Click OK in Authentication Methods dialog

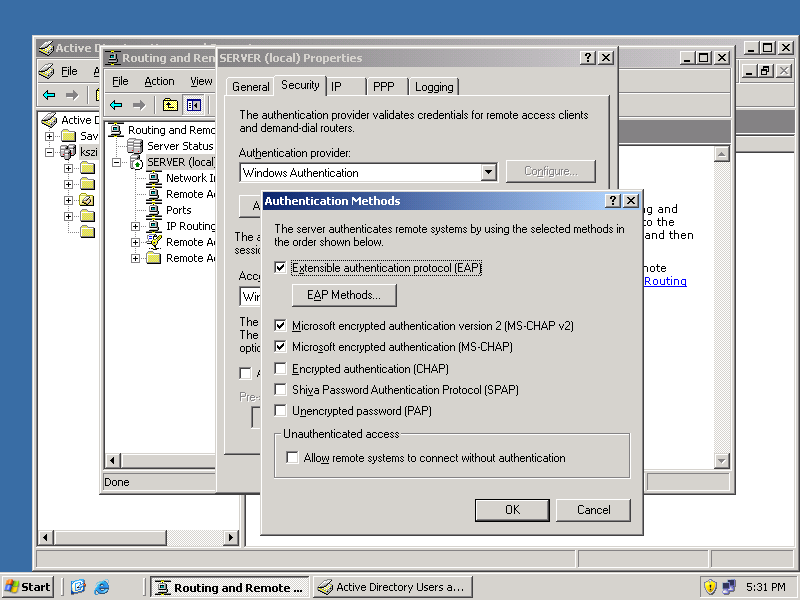coord(512,510)
